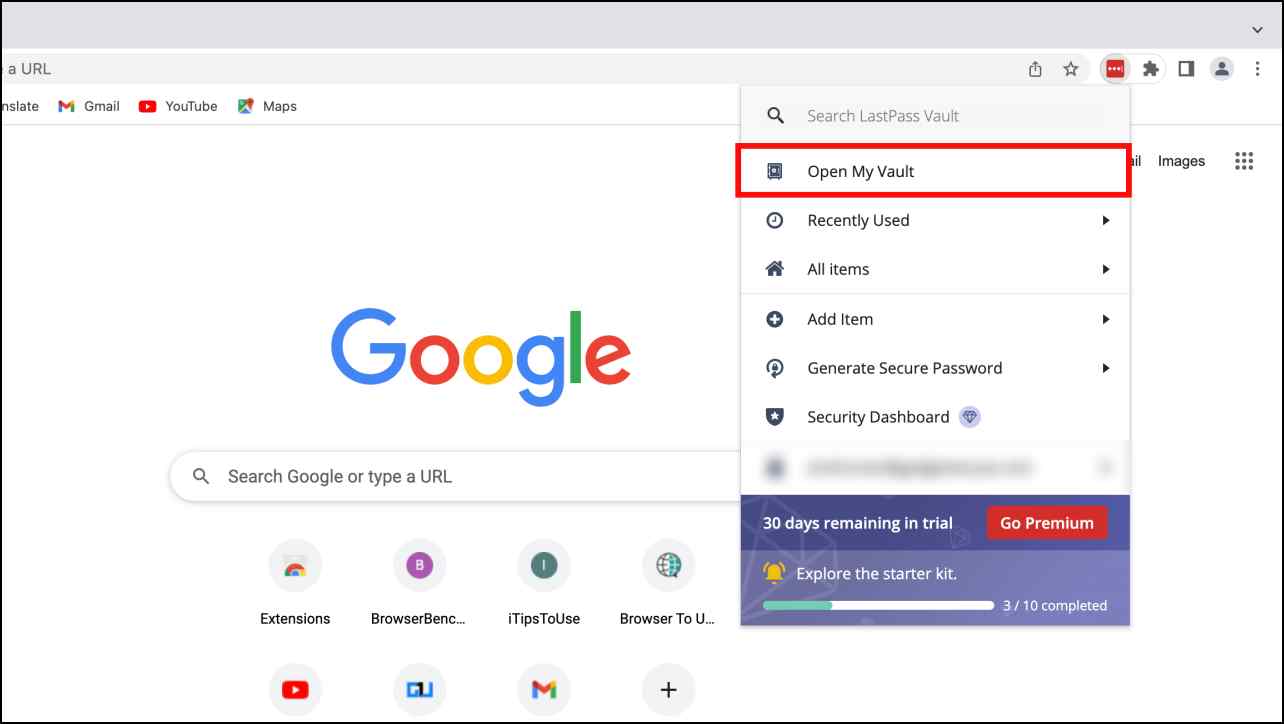Viewport: 1284px width, 724px height.
Task: Click 30 days remaining in trial text
Action: click(x=858, y=523)
